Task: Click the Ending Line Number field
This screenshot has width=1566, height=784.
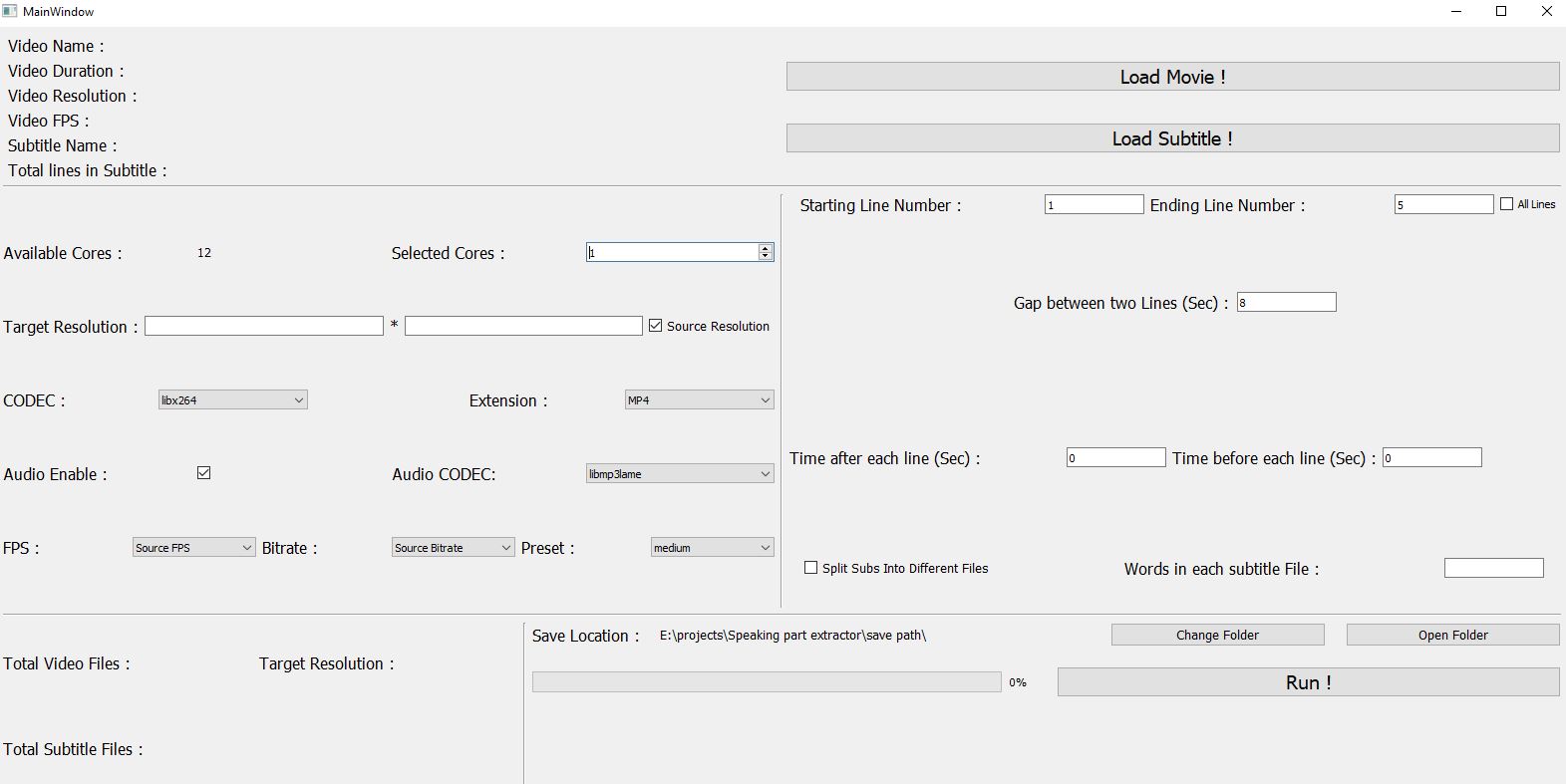Action: pos(1443,204)
